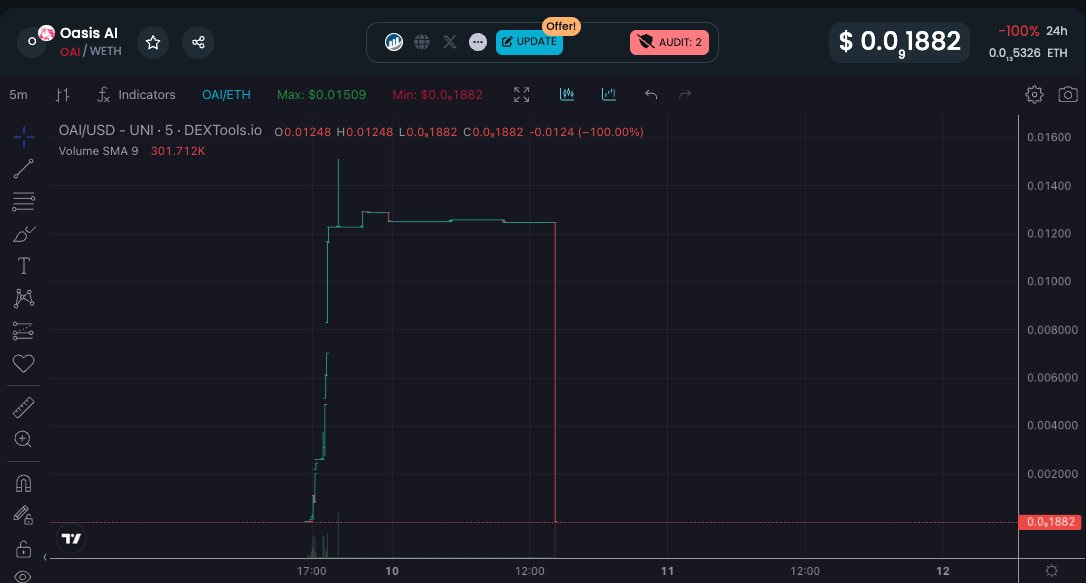Click the 0.01000 price axis label

(x=1049, y=281)
